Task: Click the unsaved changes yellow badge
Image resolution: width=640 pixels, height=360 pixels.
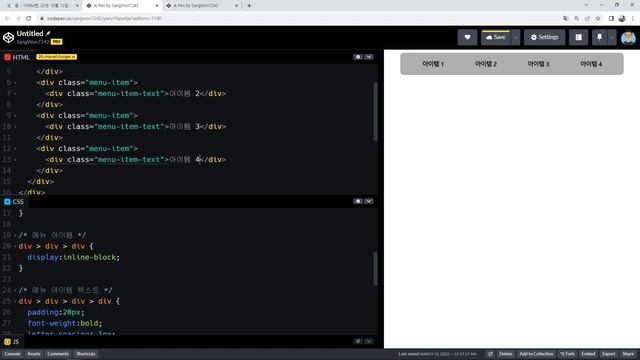Action: [x=56, y=57]
